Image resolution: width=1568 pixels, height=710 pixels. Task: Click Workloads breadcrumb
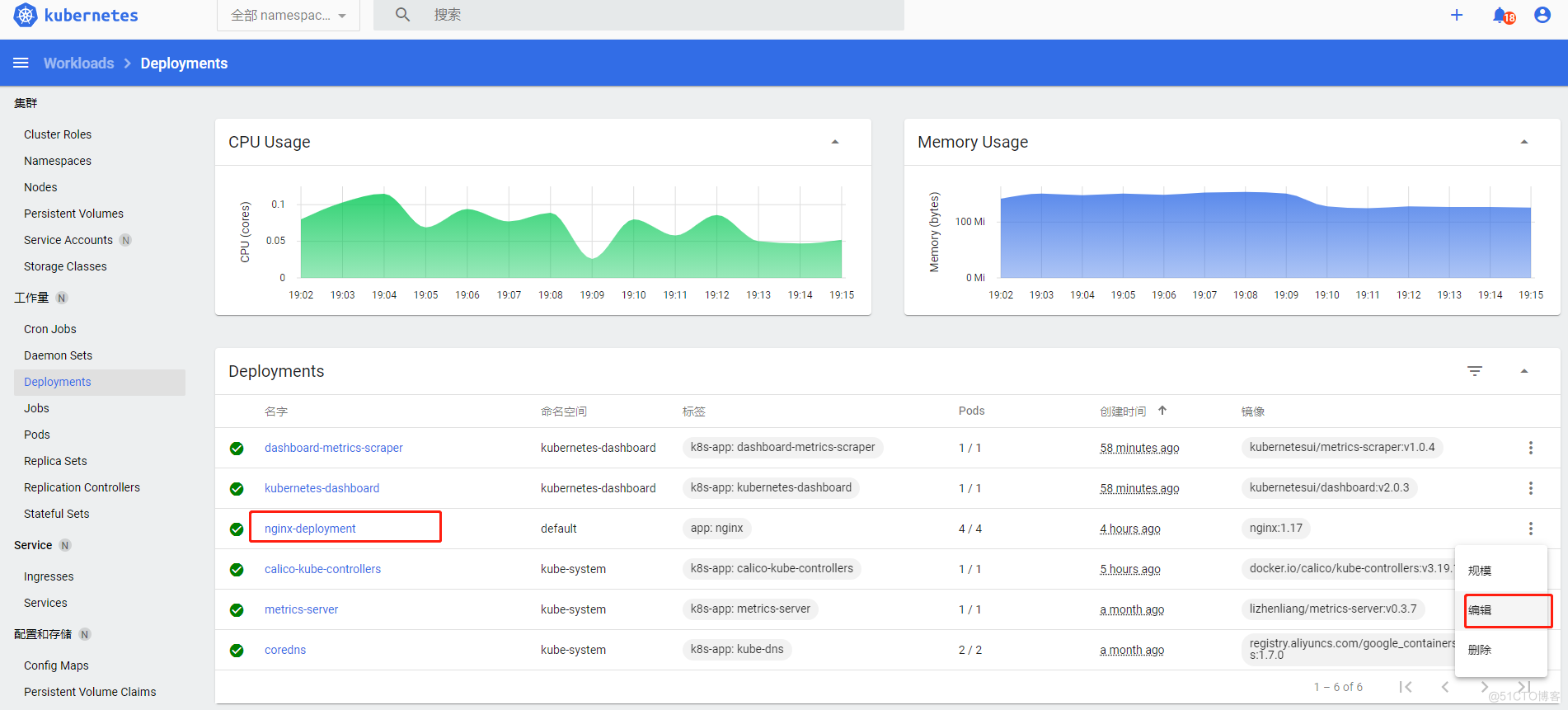[79, 63]
